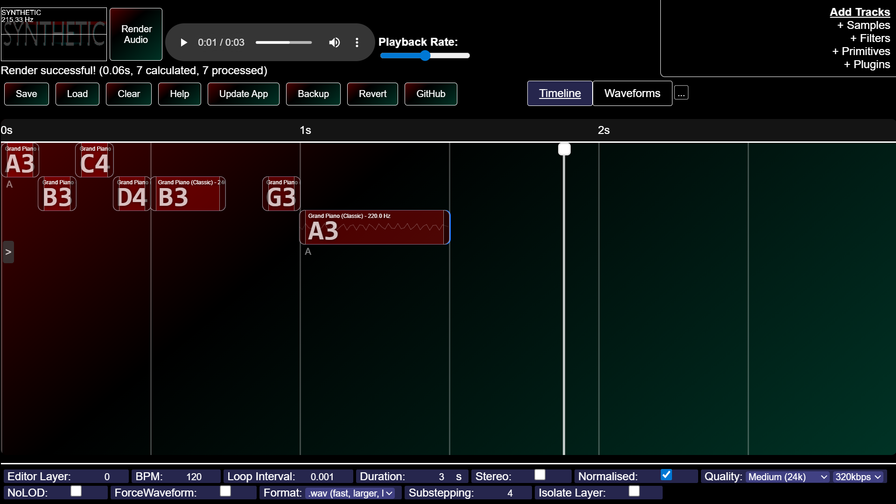Add a Samples track
The image size is (896, 504).
[x=863, y=25]
